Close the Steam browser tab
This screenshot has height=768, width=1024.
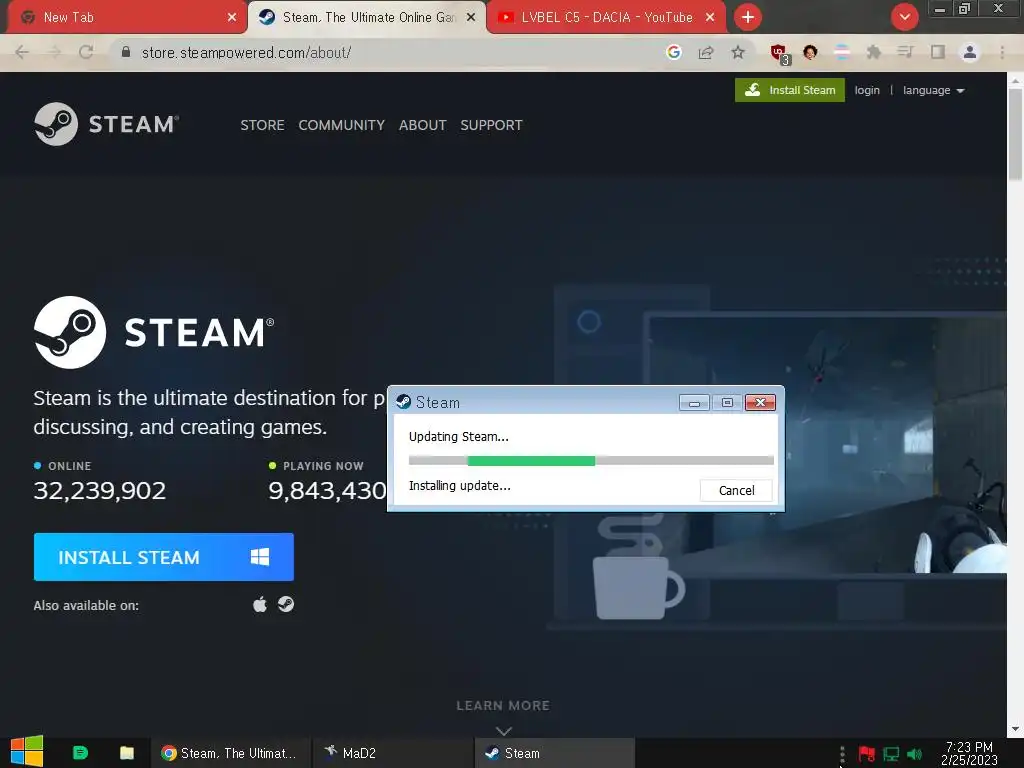[x=471, y=18]
